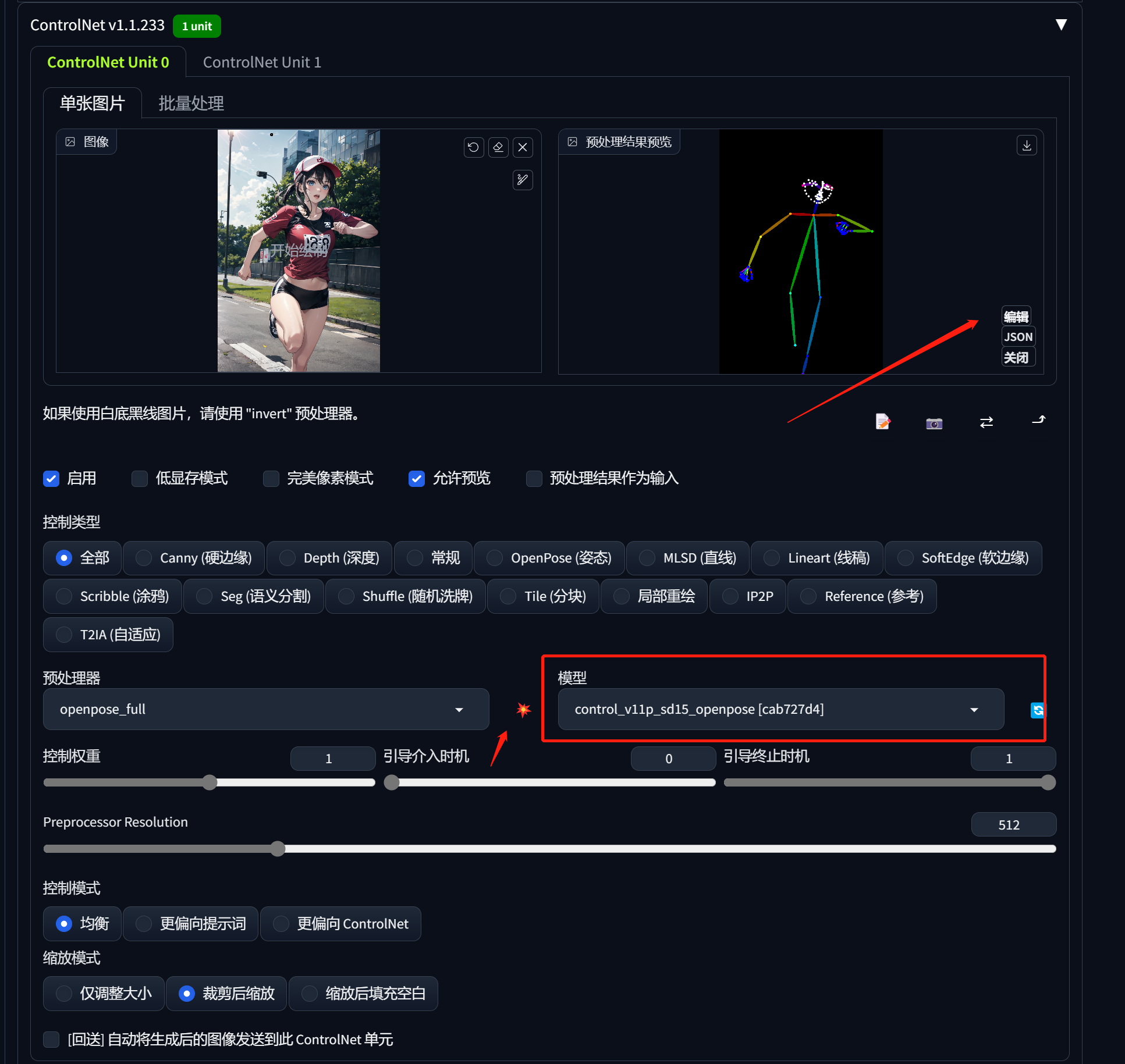
Task: Select 全部 control type
Action: click(x=83, y=558)
